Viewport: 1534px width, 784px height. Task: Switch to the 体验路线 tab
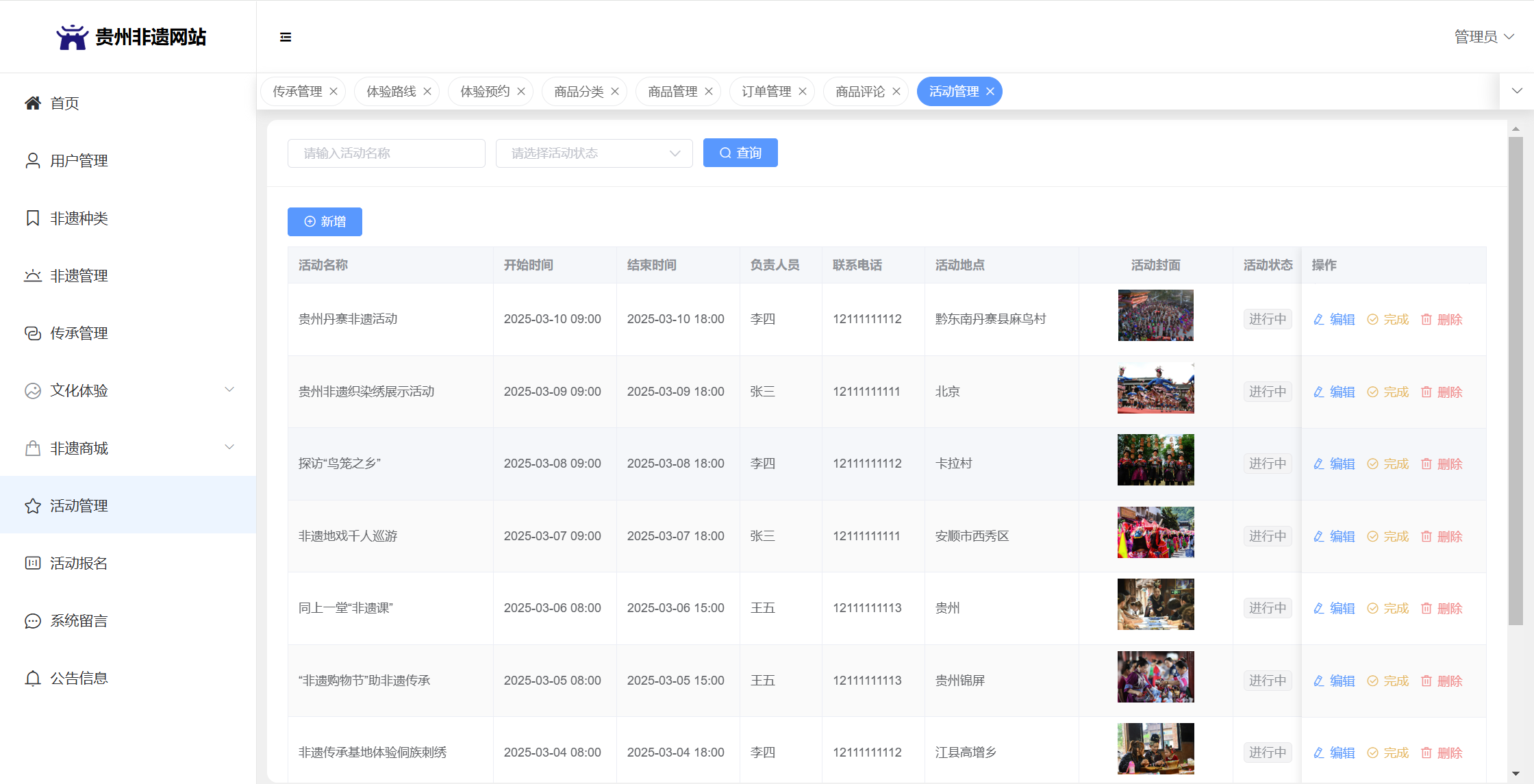pyautogui.click(x=391, y=92)
